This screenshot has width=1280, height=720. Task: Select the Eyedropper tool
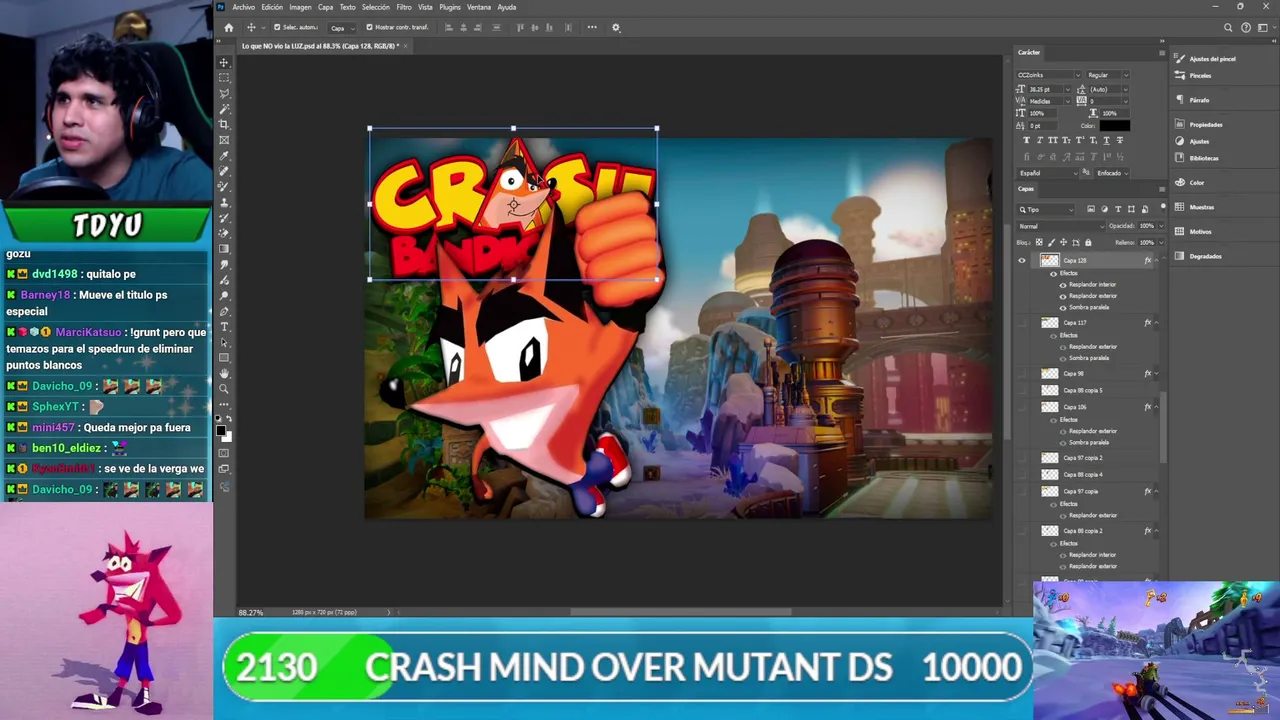(x=224, y=155)
